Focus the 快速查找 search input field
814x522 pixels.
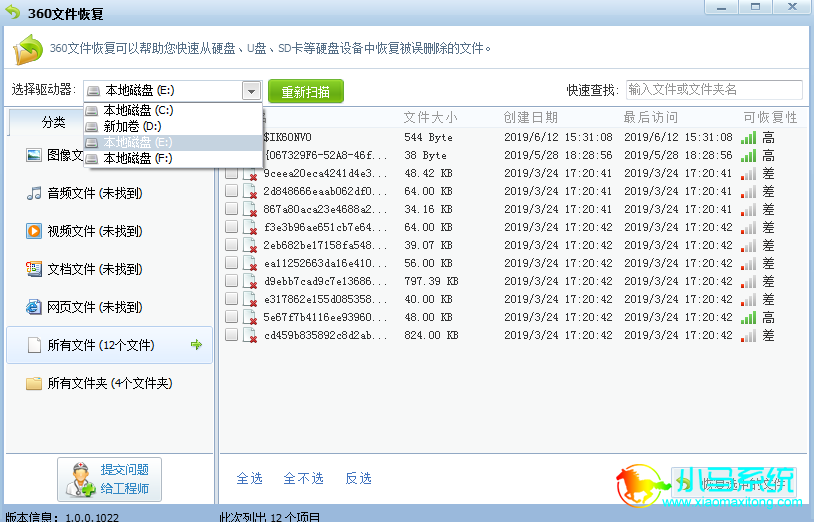pyautogui.click(x=714, y=90)
